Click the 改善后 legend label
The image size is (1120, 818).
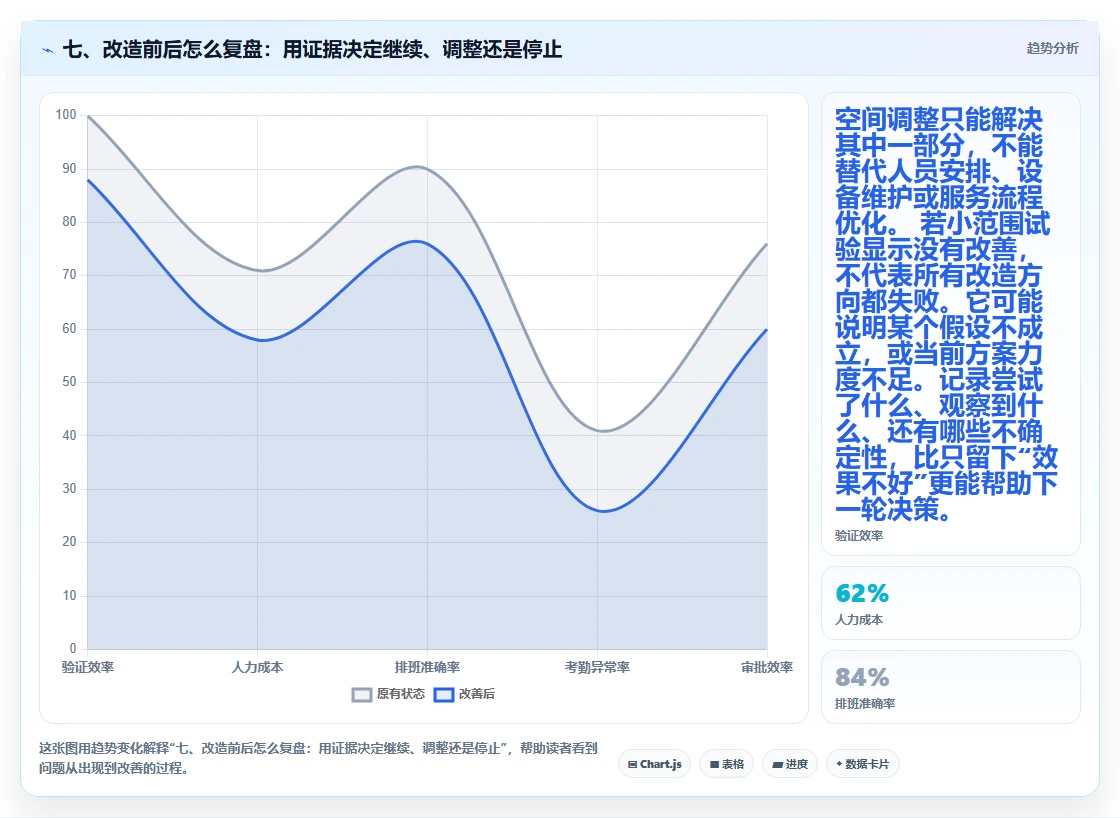pyautogui.click(x=476, y=694)
